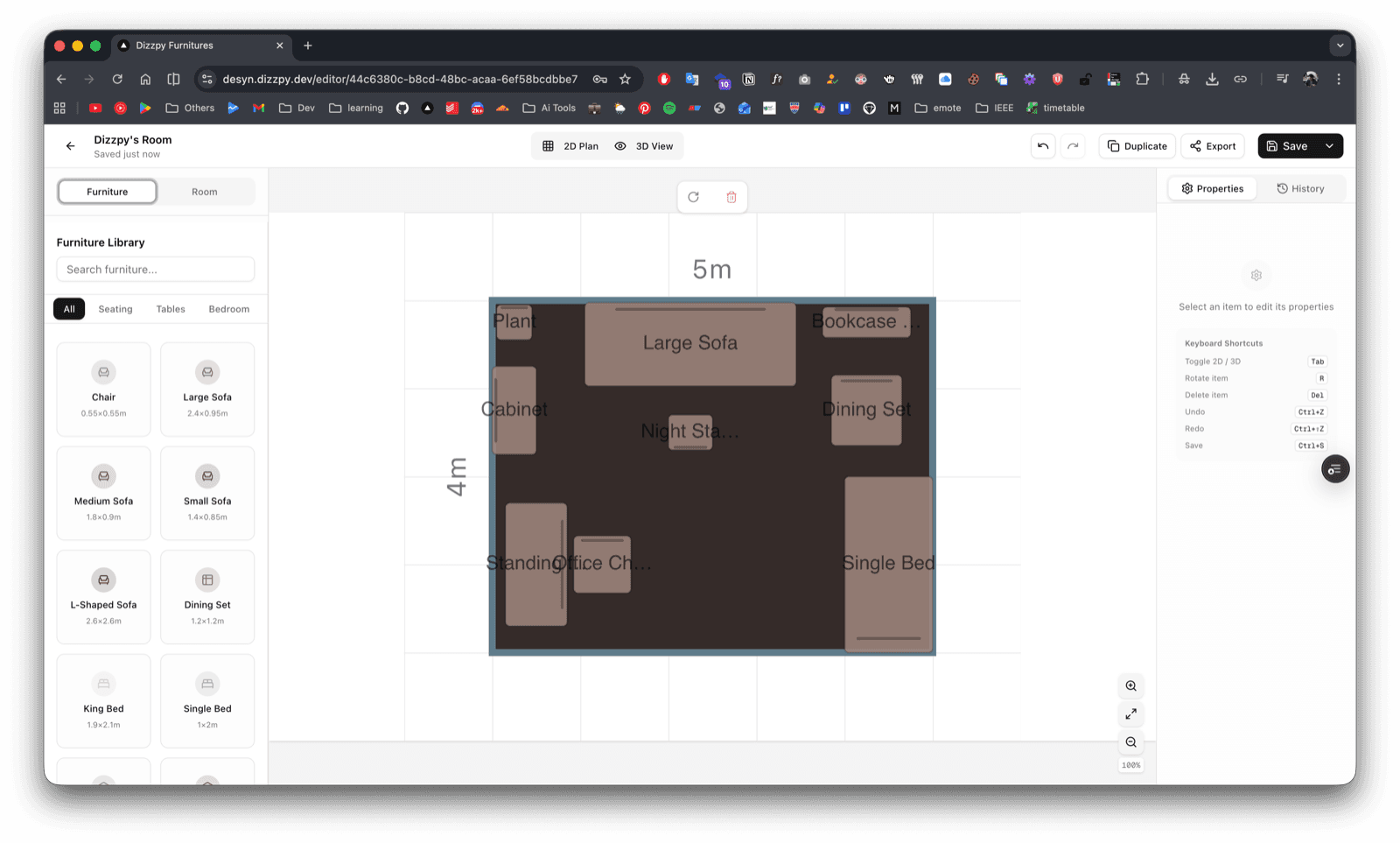
Task: Add a King Bed from library
Action: tap(103, 701)
